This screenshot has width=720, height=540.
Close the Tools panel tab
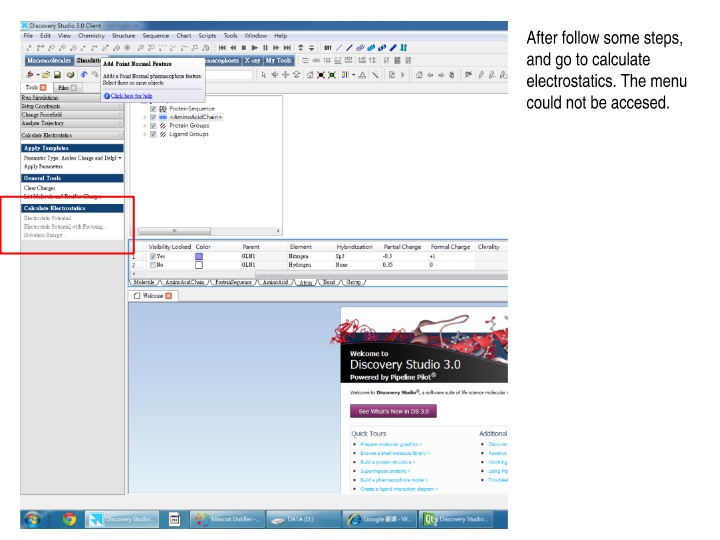coord(43,87)
